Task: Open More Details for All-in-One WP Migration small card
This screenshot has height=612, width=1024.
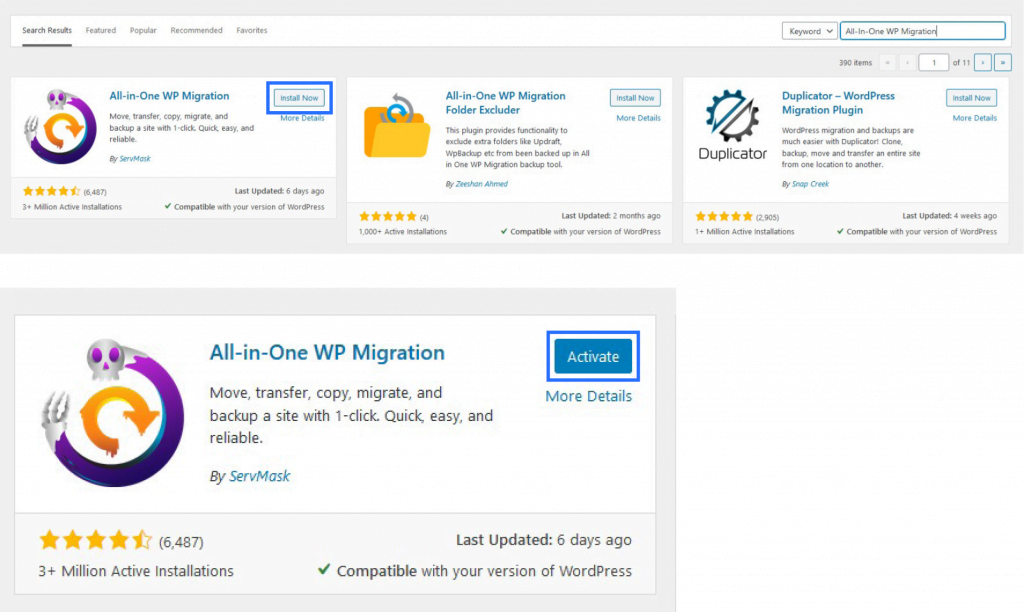Action: (302, 118)
